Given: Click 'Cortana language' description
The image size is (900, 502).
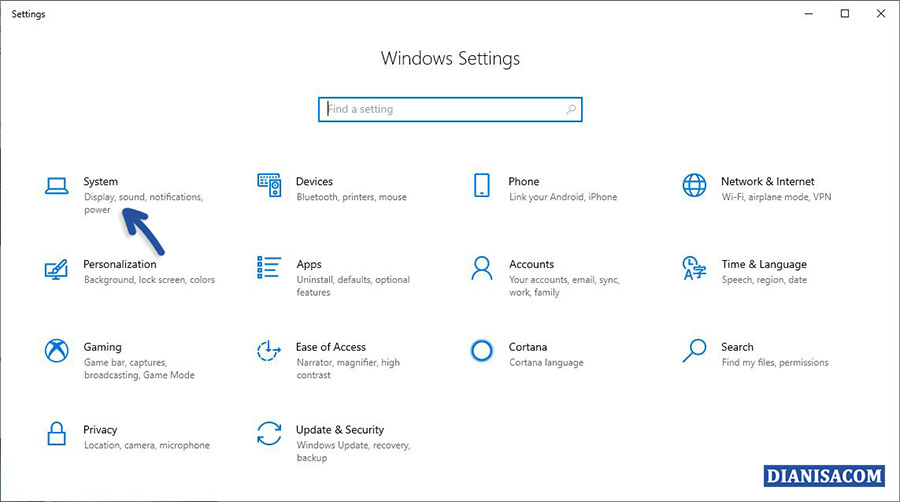Looking at the screenshot, I should [x=546, y=363].
